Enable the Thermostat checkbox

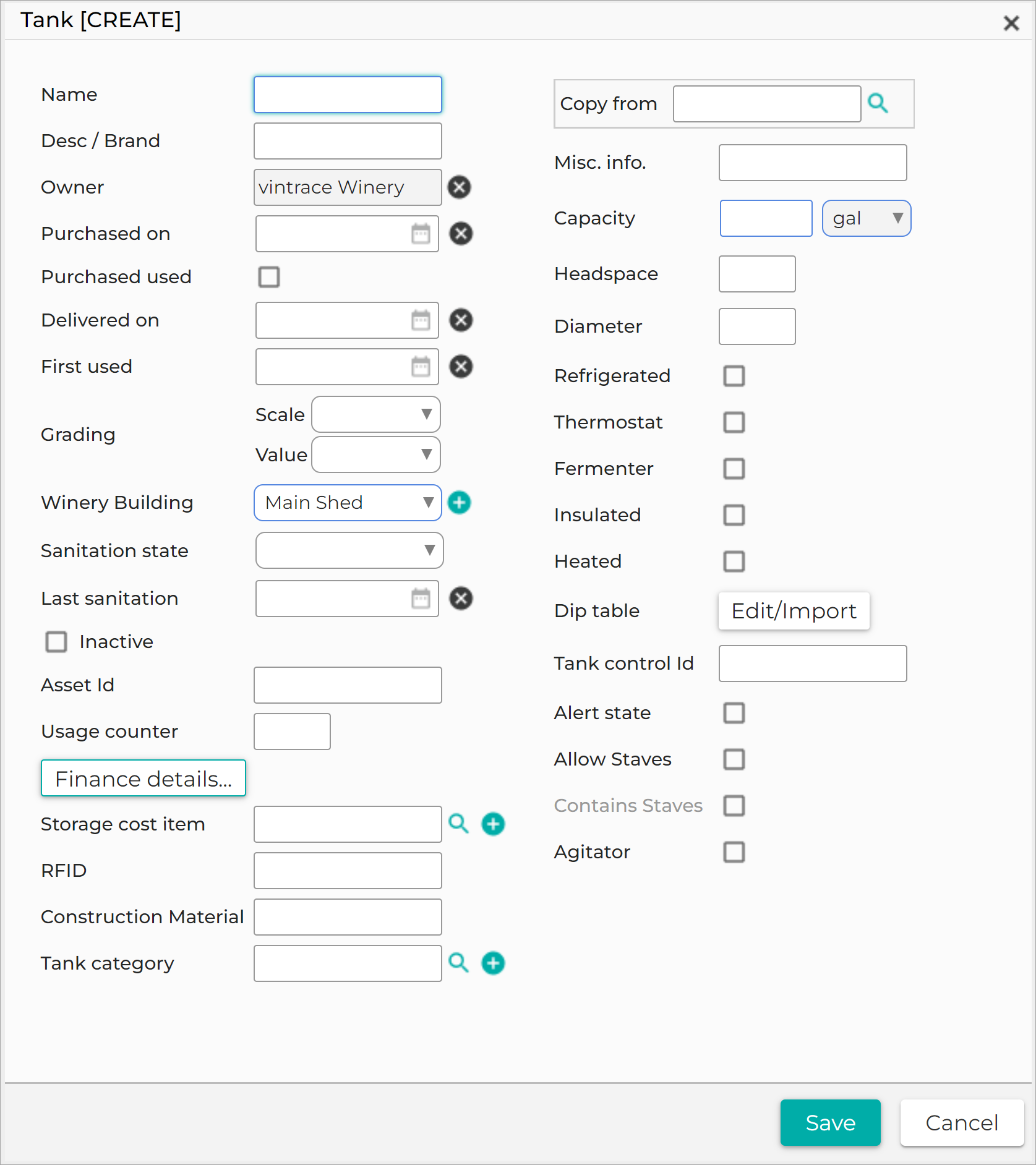click(x=734, y=422)
